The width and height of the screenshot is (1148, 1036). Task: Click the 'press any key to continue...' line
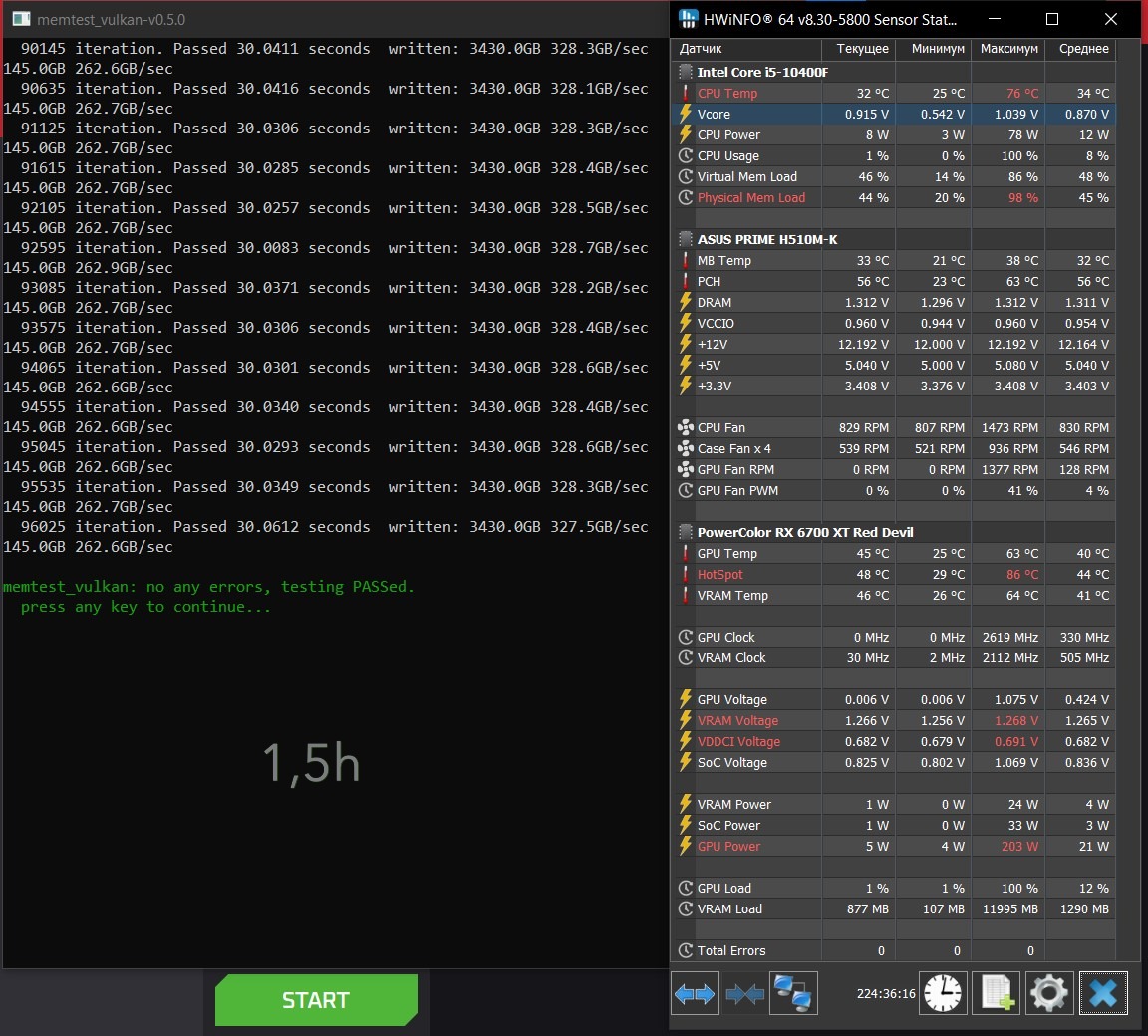click(x=145, y=607)
